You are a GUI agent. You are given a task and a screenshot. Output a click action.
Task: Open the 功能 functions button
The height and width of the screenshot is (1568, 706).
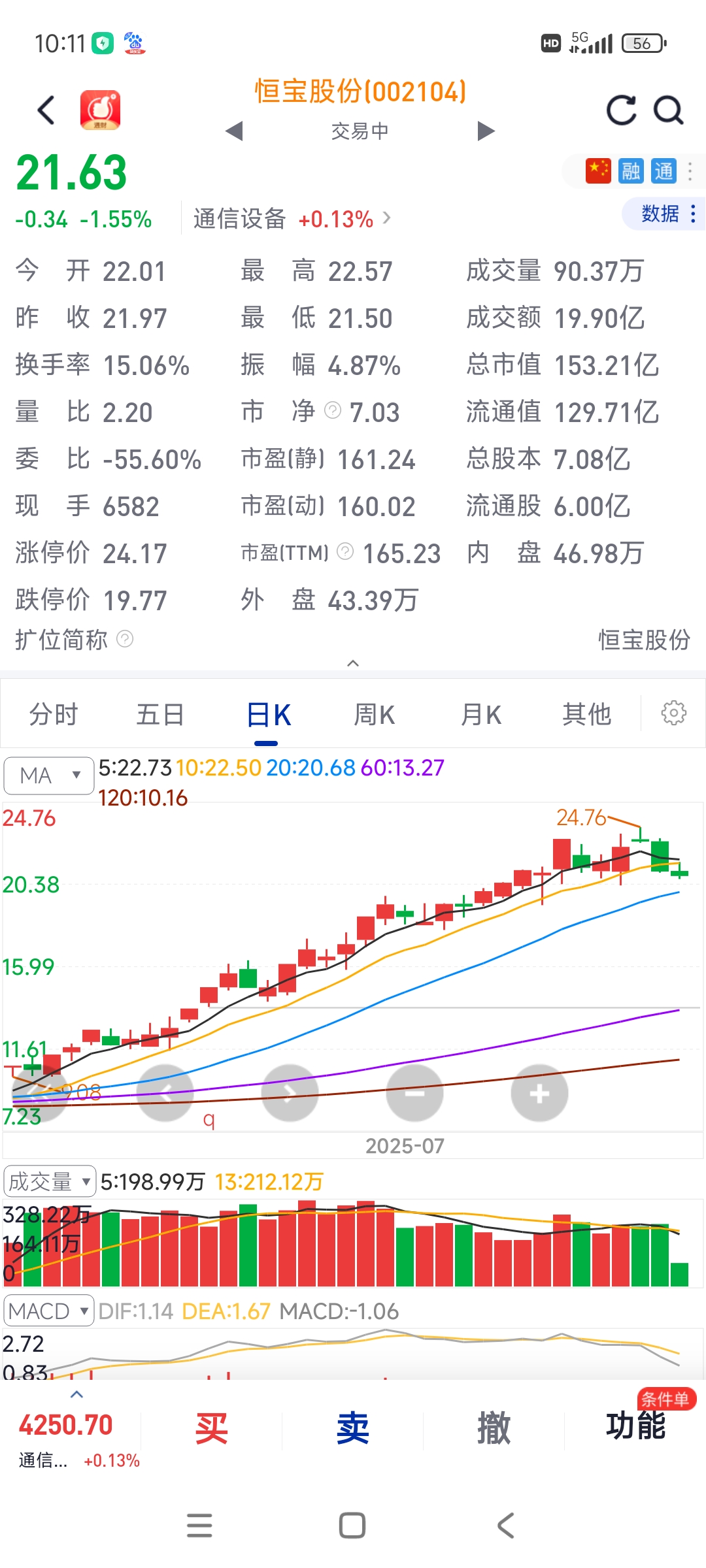(635, 1426)
